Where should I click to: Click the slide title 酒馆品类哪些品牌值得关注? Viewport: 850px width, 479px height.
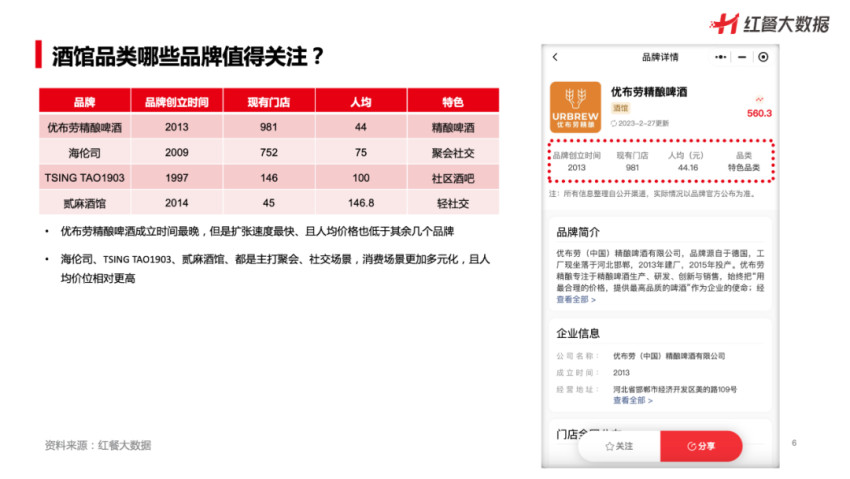coord(188,56)
